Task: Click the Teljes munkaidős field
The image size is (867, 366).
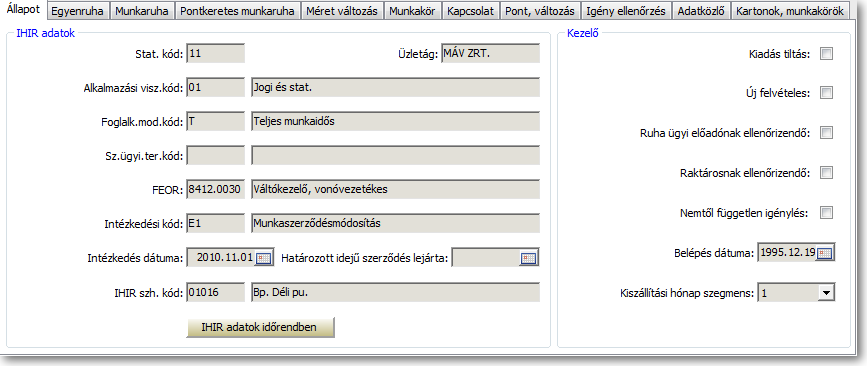Action: click(395, 121)
